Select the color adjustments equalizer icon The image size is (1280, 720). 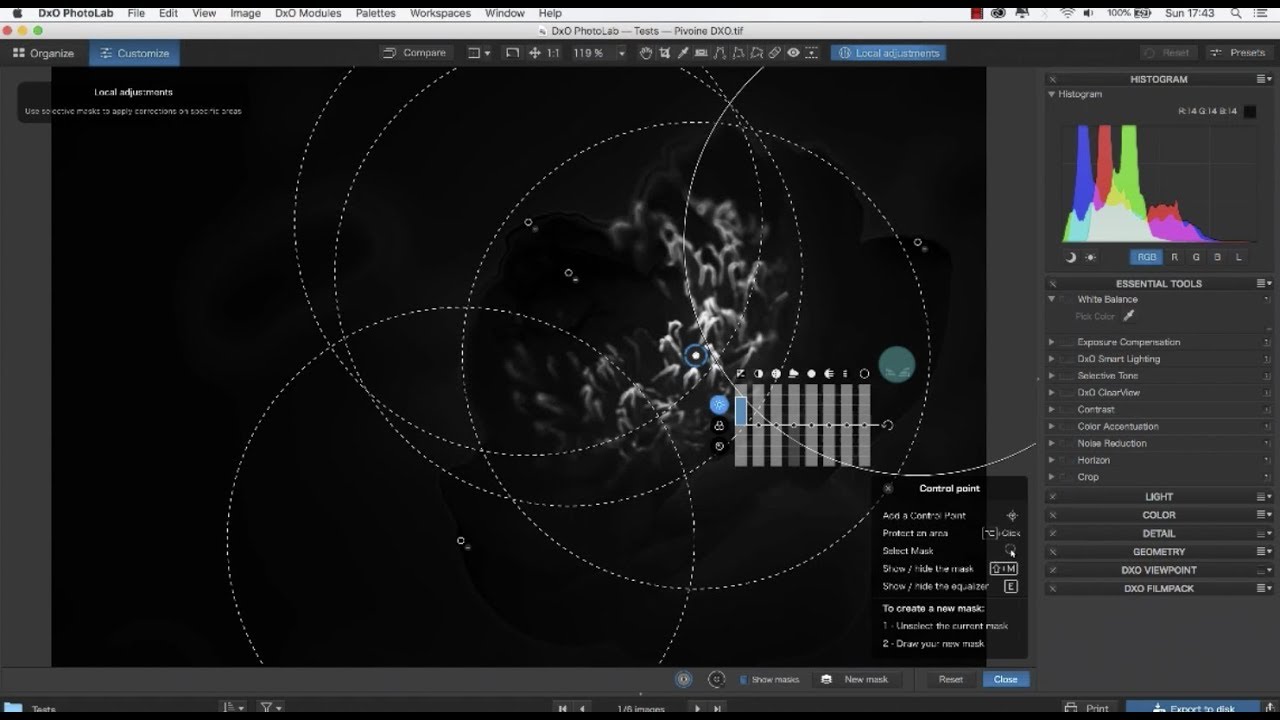718,426
